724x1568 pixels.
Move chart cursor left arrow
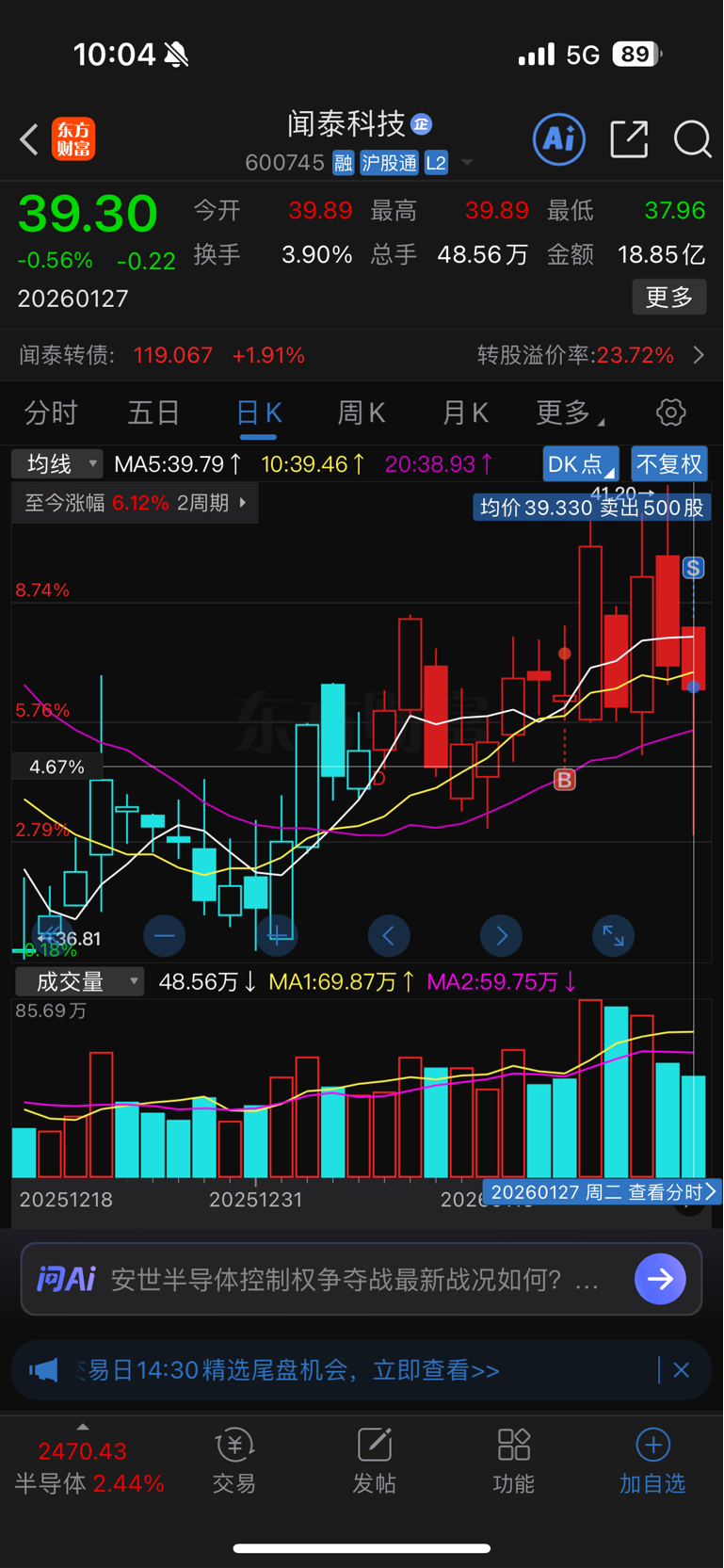pyautogui.click(x=389, y=935)
